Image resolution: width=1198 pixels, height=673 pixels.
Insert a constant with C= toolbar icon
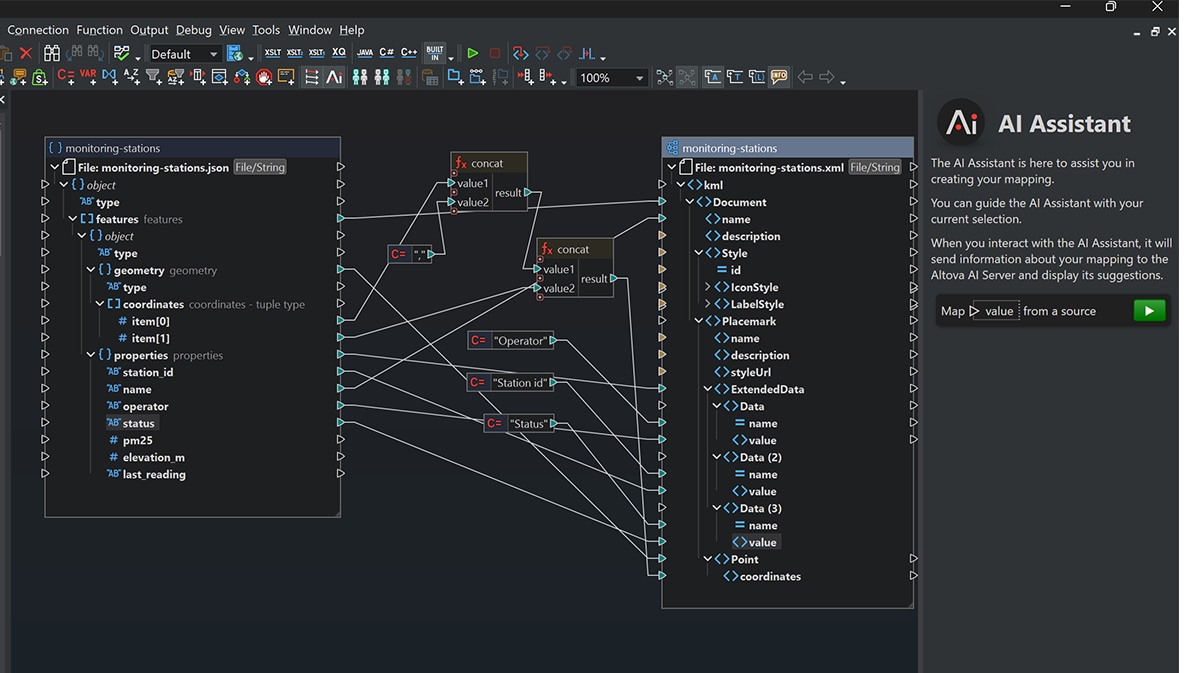tap(66, 76)
